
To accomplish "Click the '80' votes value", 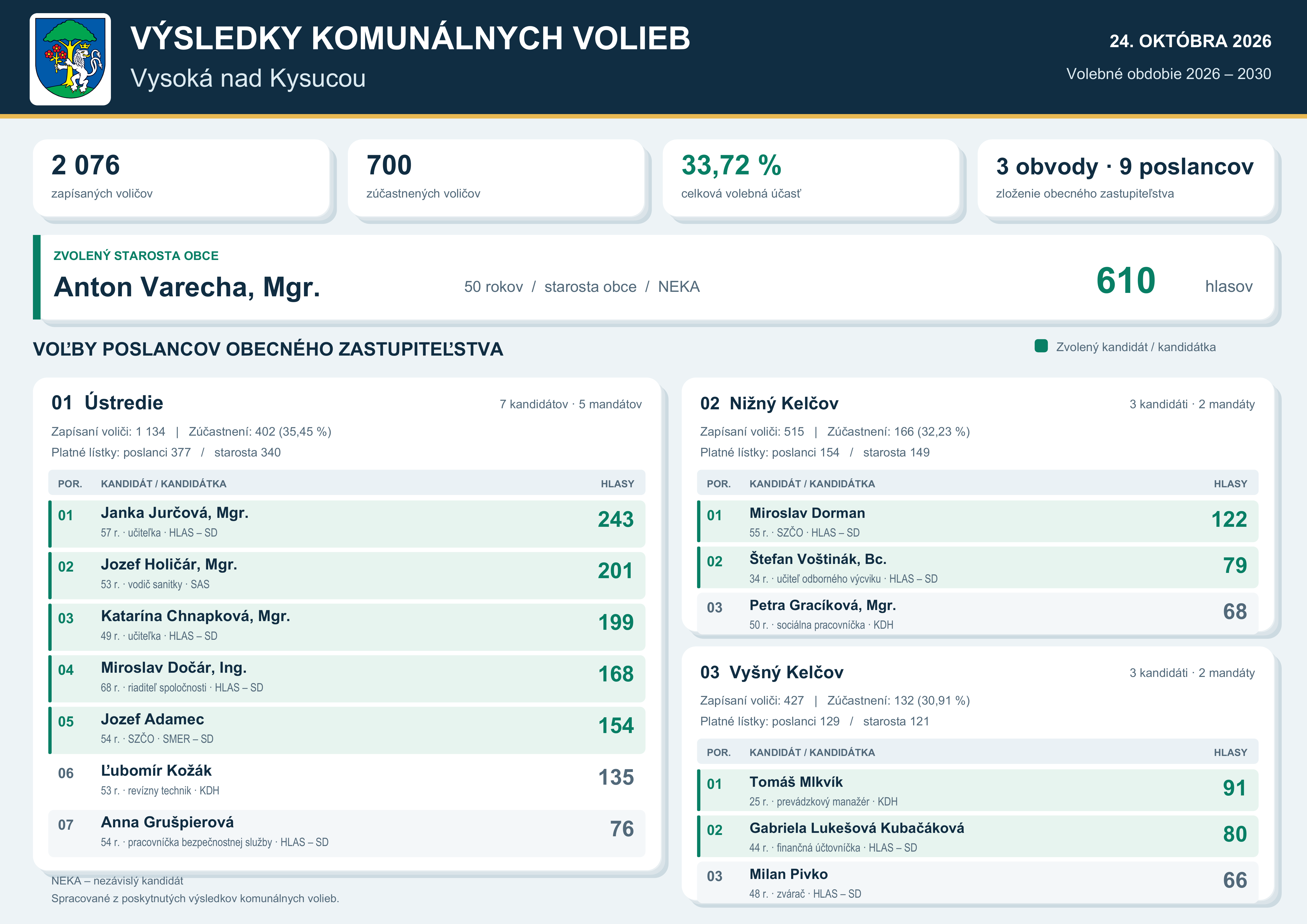I will 1235,835.
